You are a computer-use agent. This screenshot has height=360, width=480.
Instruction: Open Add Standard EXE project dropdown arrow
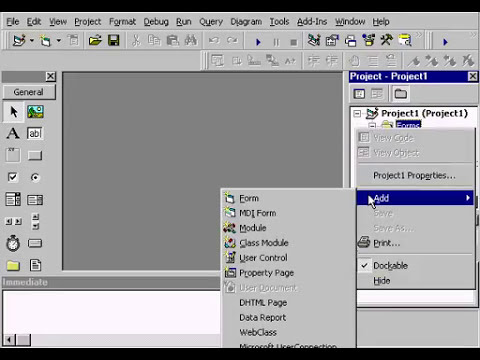click(x=32, y=41)
